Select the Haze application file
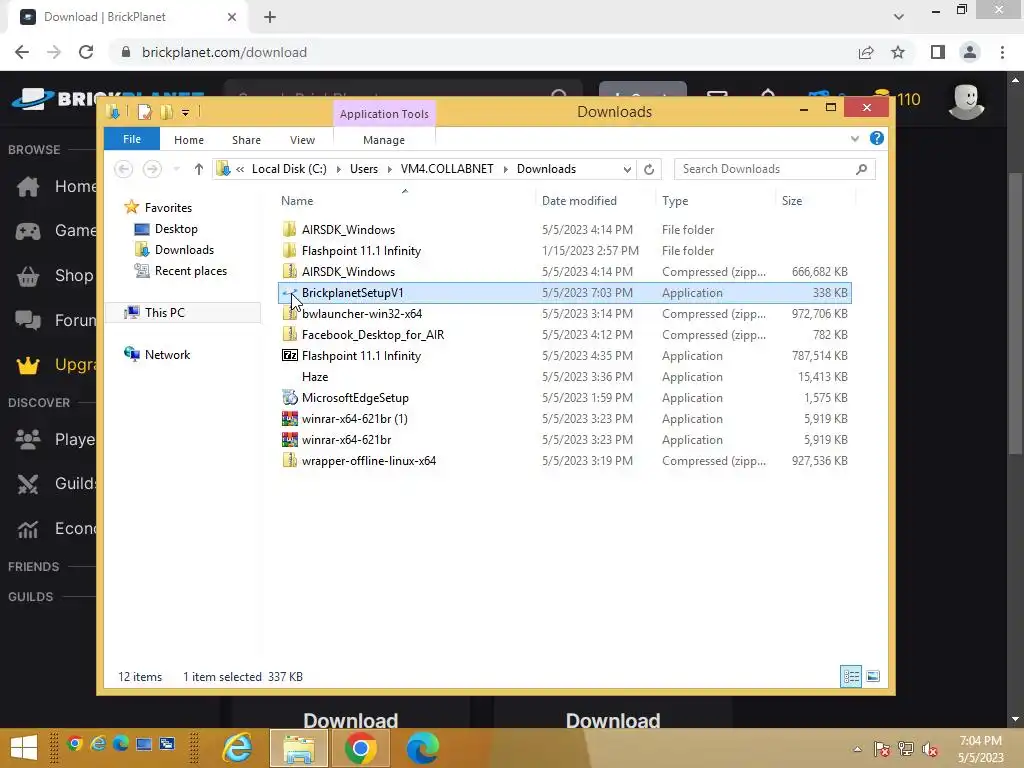 tap(315, 377)
